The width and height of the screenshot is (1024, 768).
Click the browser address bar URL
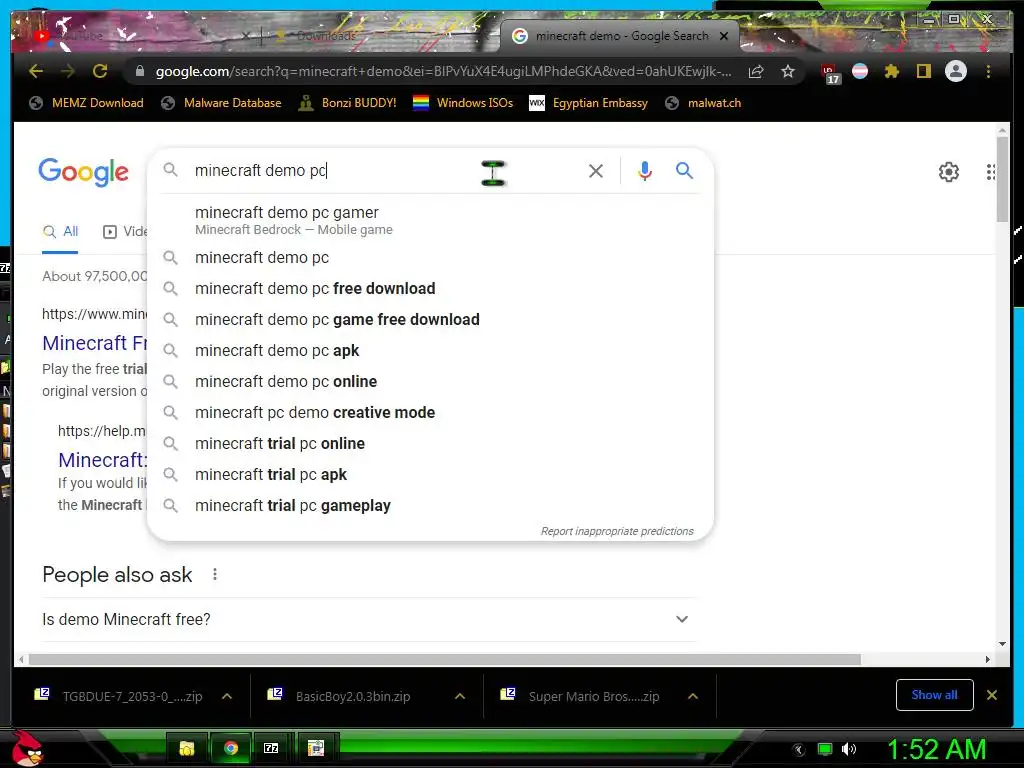tap(443, 71)
